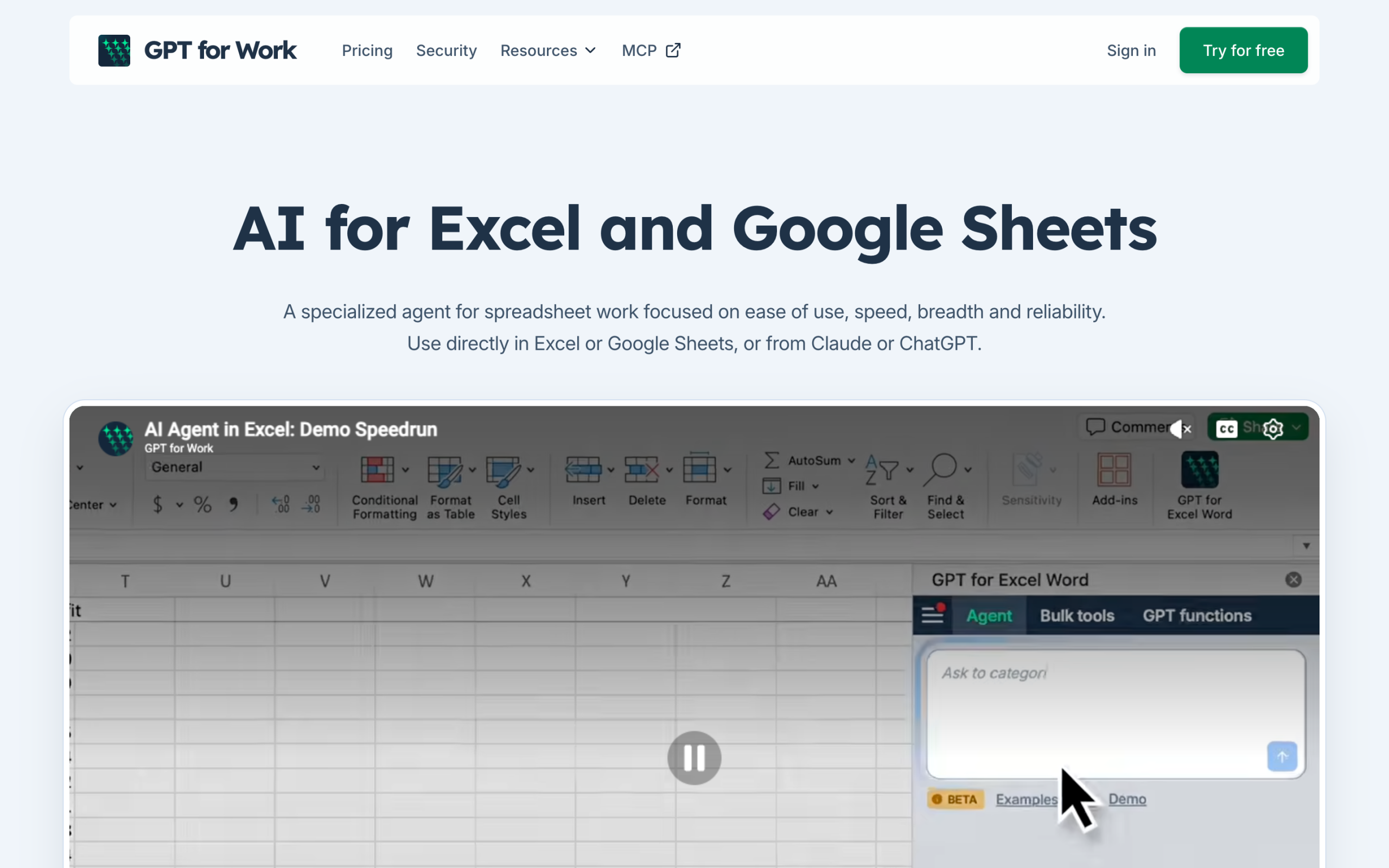This screenshot has width=1389, height=868.
Task: Open the Security page
Action: point(447,50)
